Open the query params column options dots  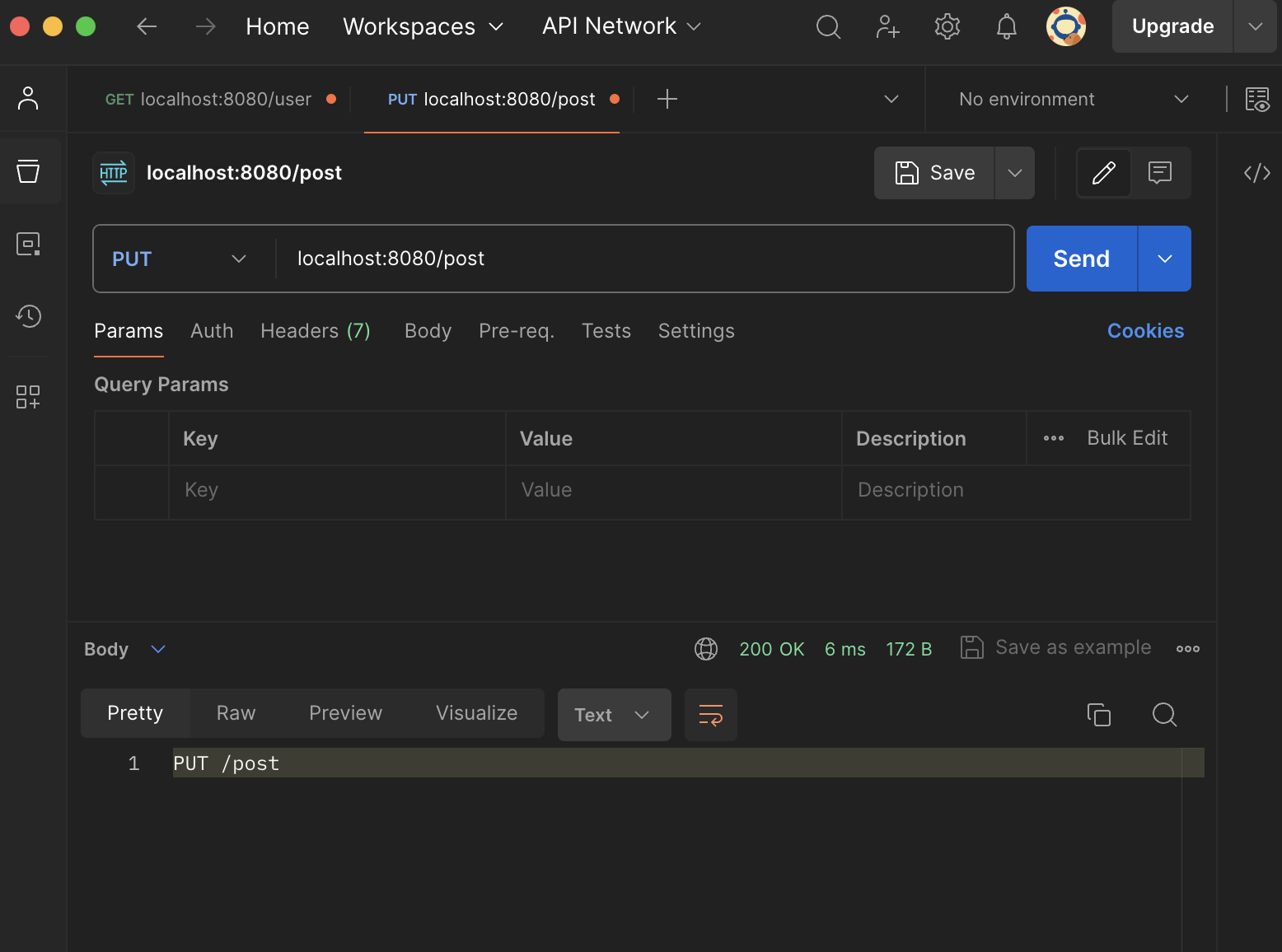pyautogui.click(x=1054, y=438)
